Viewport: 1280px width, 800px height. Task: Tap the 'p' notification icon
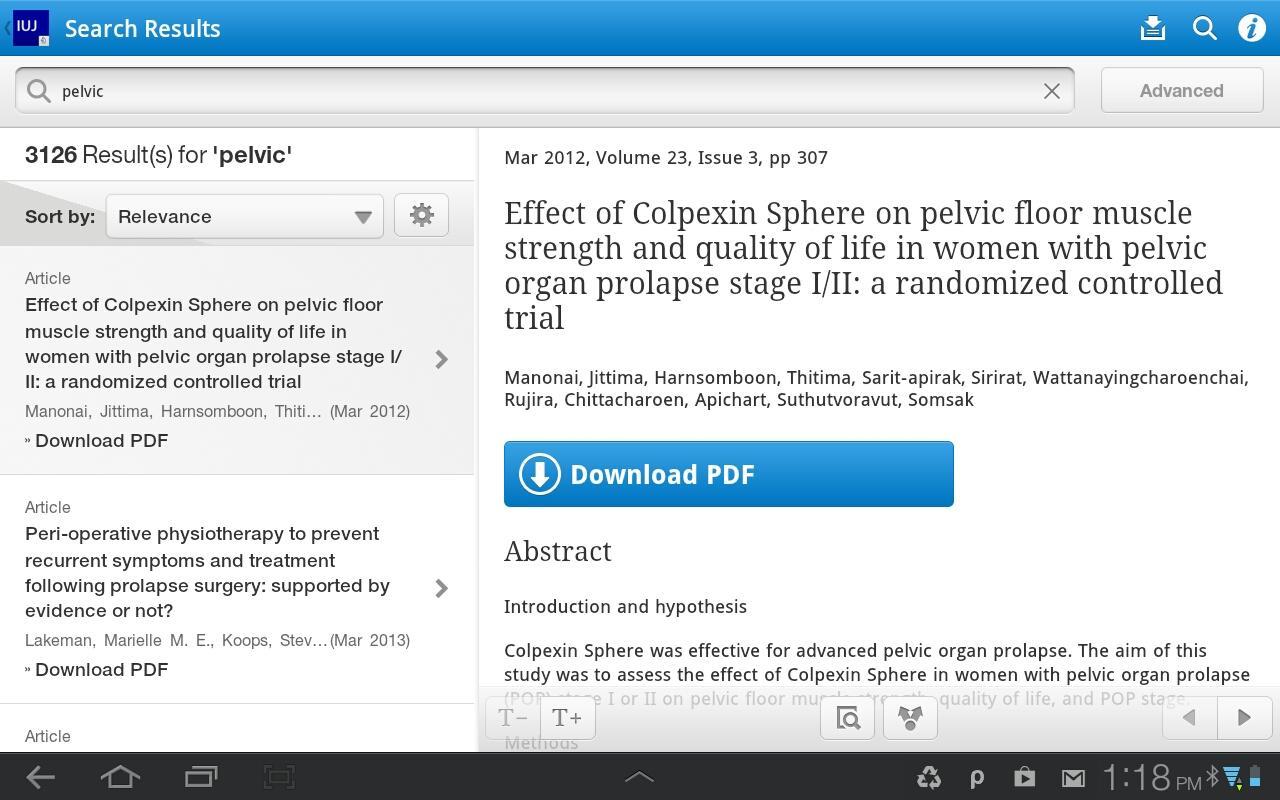tap(977, 778)
